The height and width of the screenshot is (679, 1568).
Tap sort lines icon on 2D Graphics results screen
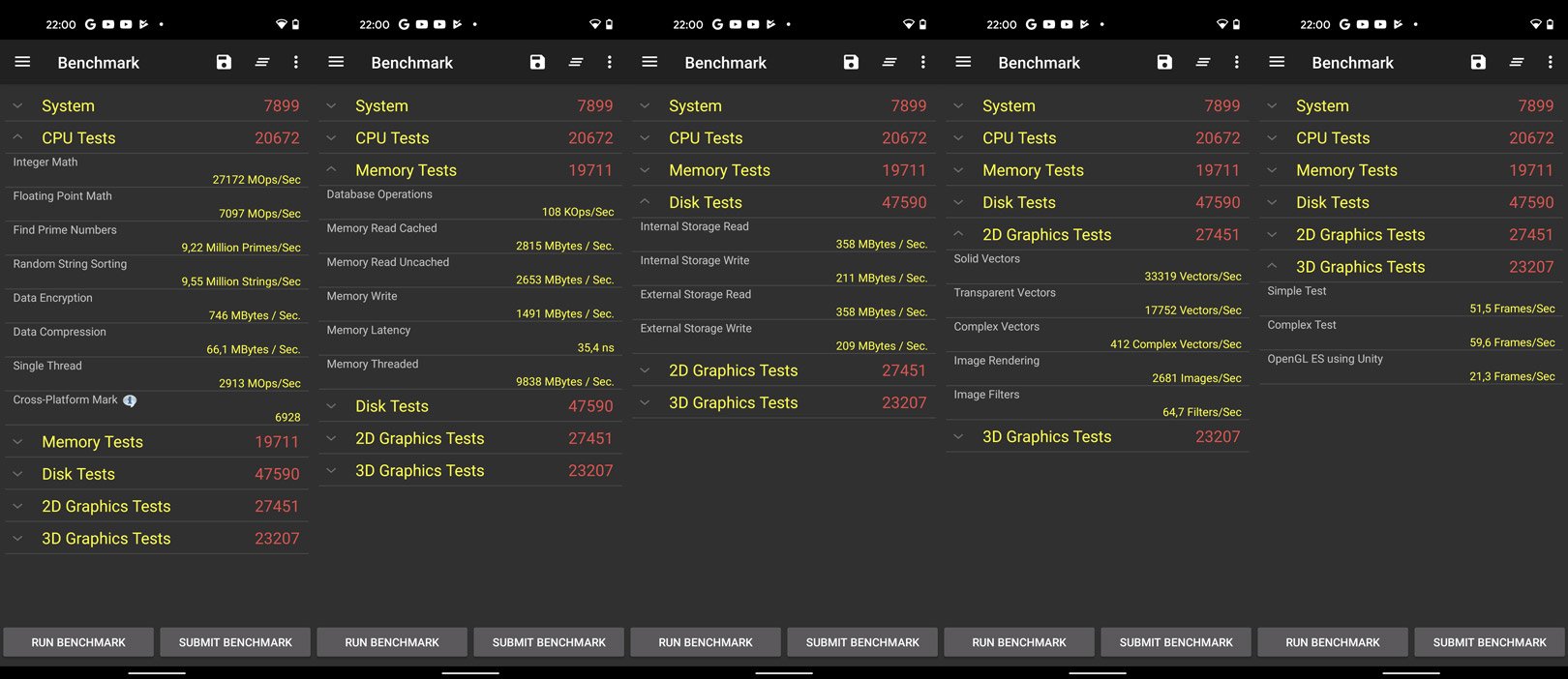point(1203,62)
